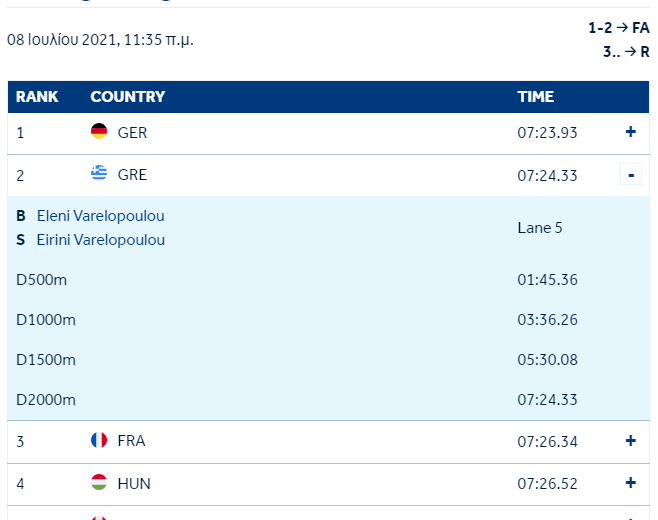The height and width of the screenshot is (520, 658).
Task: Click the HUN country code
Action: click(x=134, y=483)
